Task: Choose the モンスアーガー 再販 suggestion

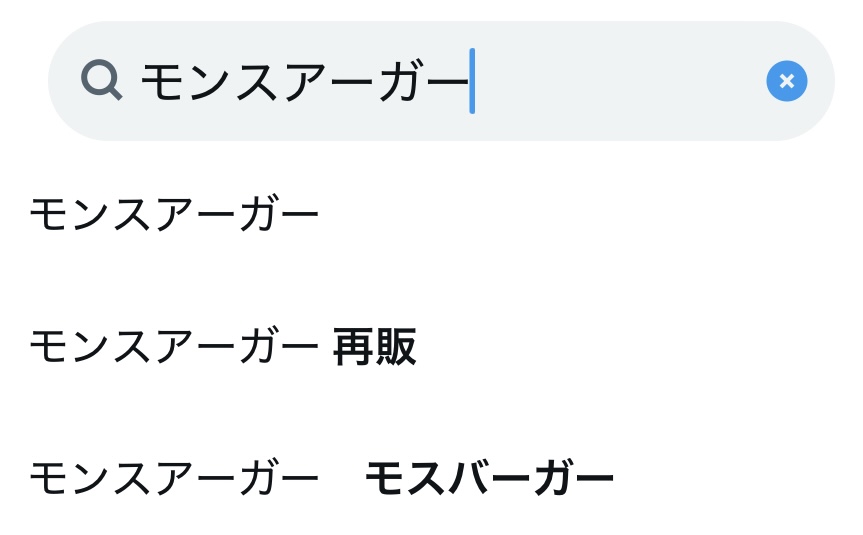Action: 222,348
